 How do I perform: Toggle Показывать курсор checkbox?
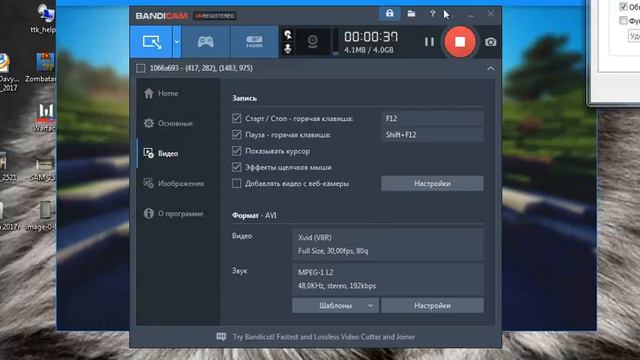pos(236,151)
